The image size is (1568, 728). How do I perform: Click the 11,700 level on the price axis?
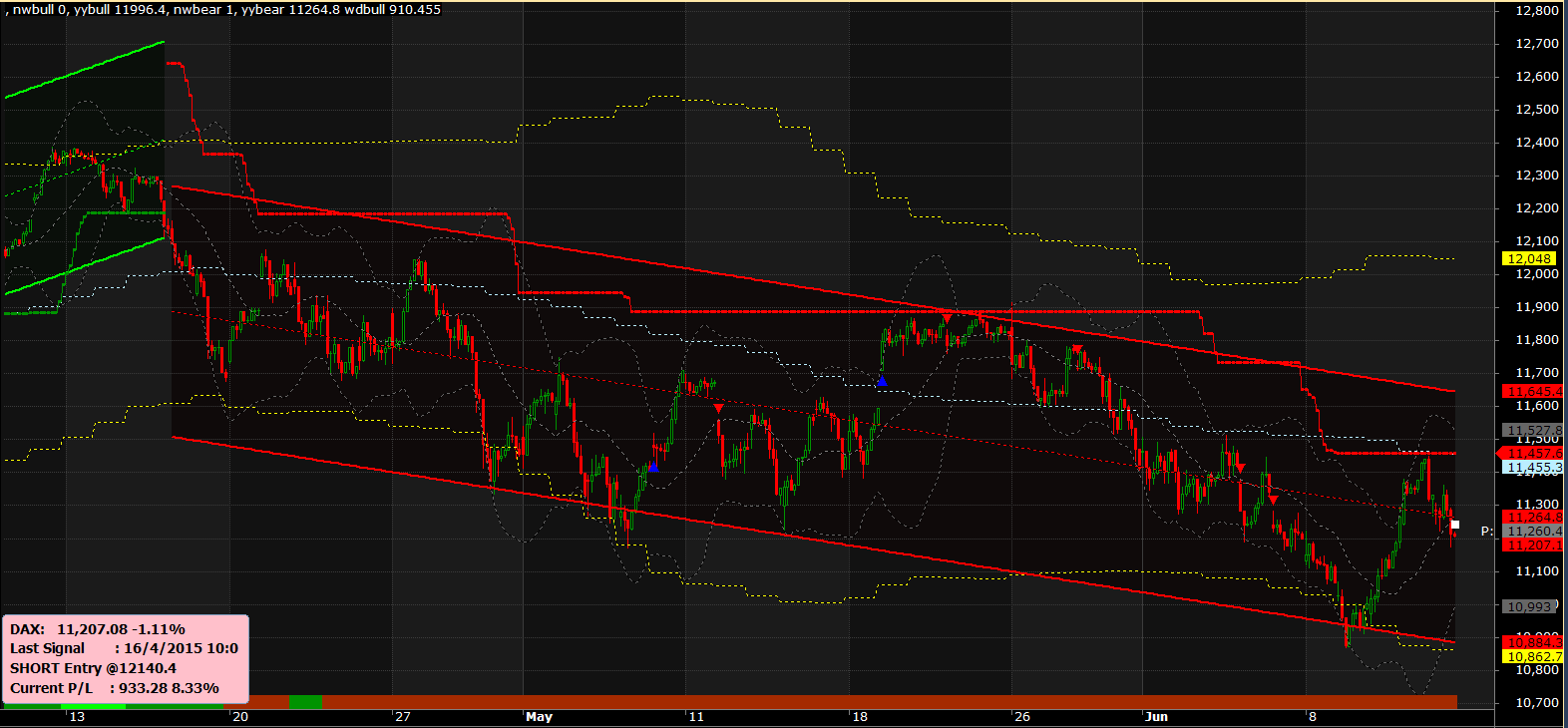1537,373
